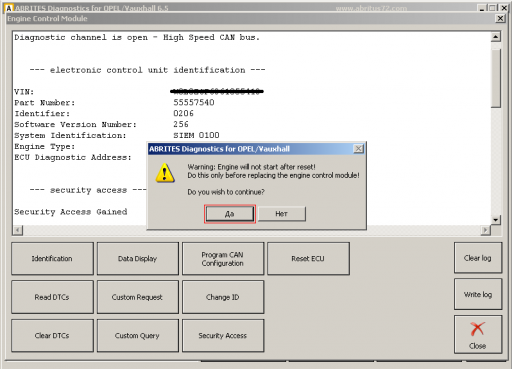Confirm the warning by clicking Да

click(x=230, y=214)
